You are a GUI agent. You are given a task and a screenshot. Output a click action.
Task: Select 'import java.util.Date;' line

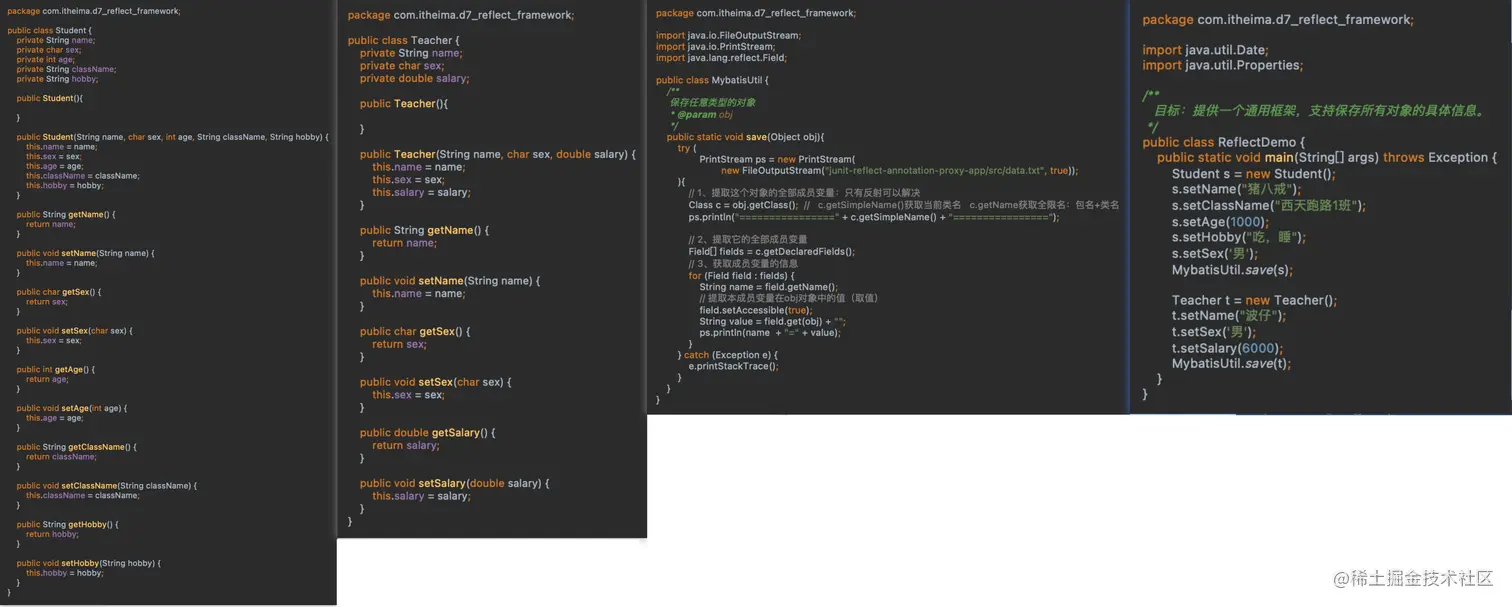click(x=1205, y=50)
